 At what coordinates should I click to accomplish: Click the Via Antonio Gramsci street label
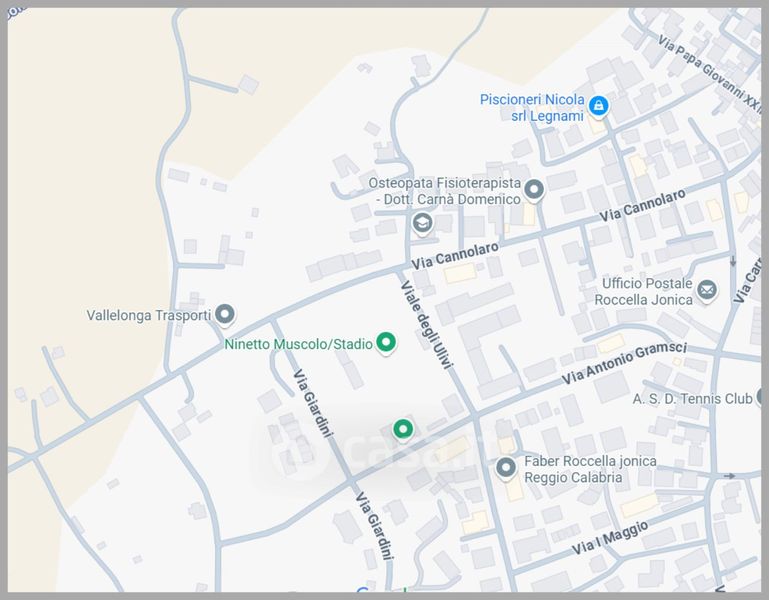624,364
